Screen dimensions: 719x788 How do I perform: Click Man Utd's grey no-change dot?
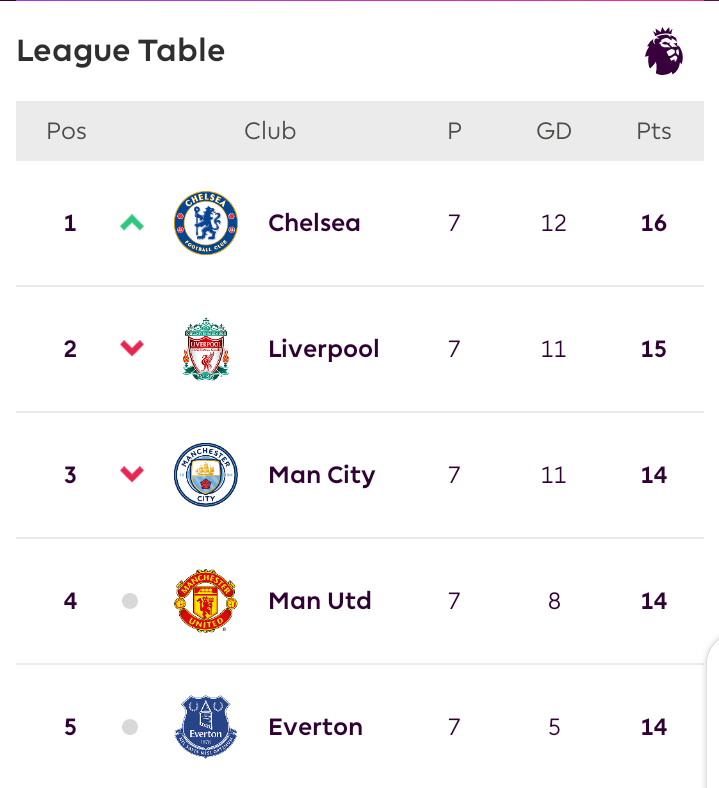(130, 601)
